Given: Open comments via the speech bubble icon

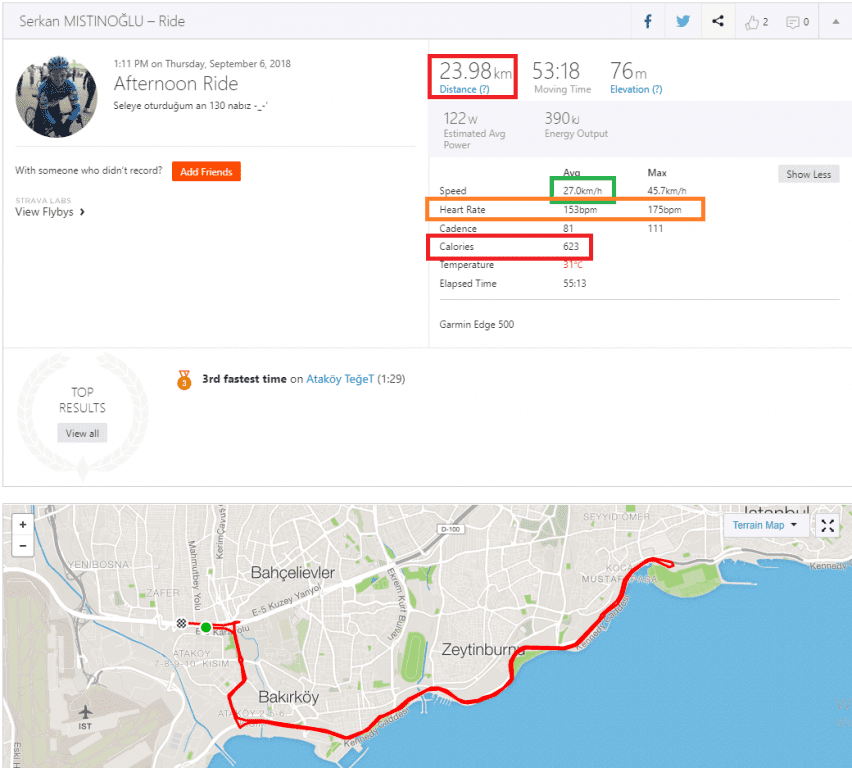Looking at the screenshot, I should (x=797, y=21).
